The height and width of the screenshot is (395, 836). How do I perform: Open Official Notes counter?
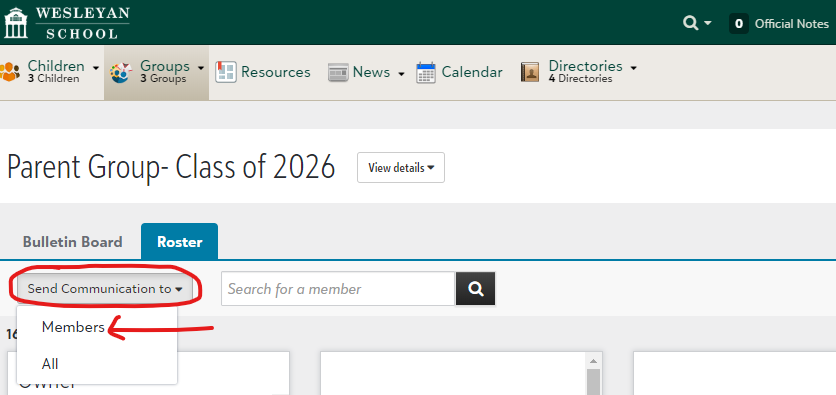(x=779, y=23)
